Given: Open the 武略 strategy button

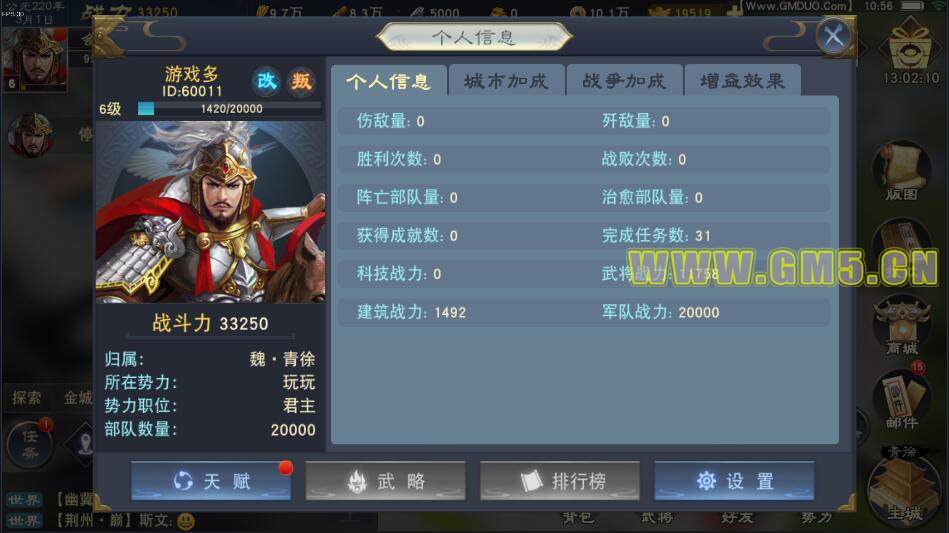Looking at the screenshot, I should point(386,481).
